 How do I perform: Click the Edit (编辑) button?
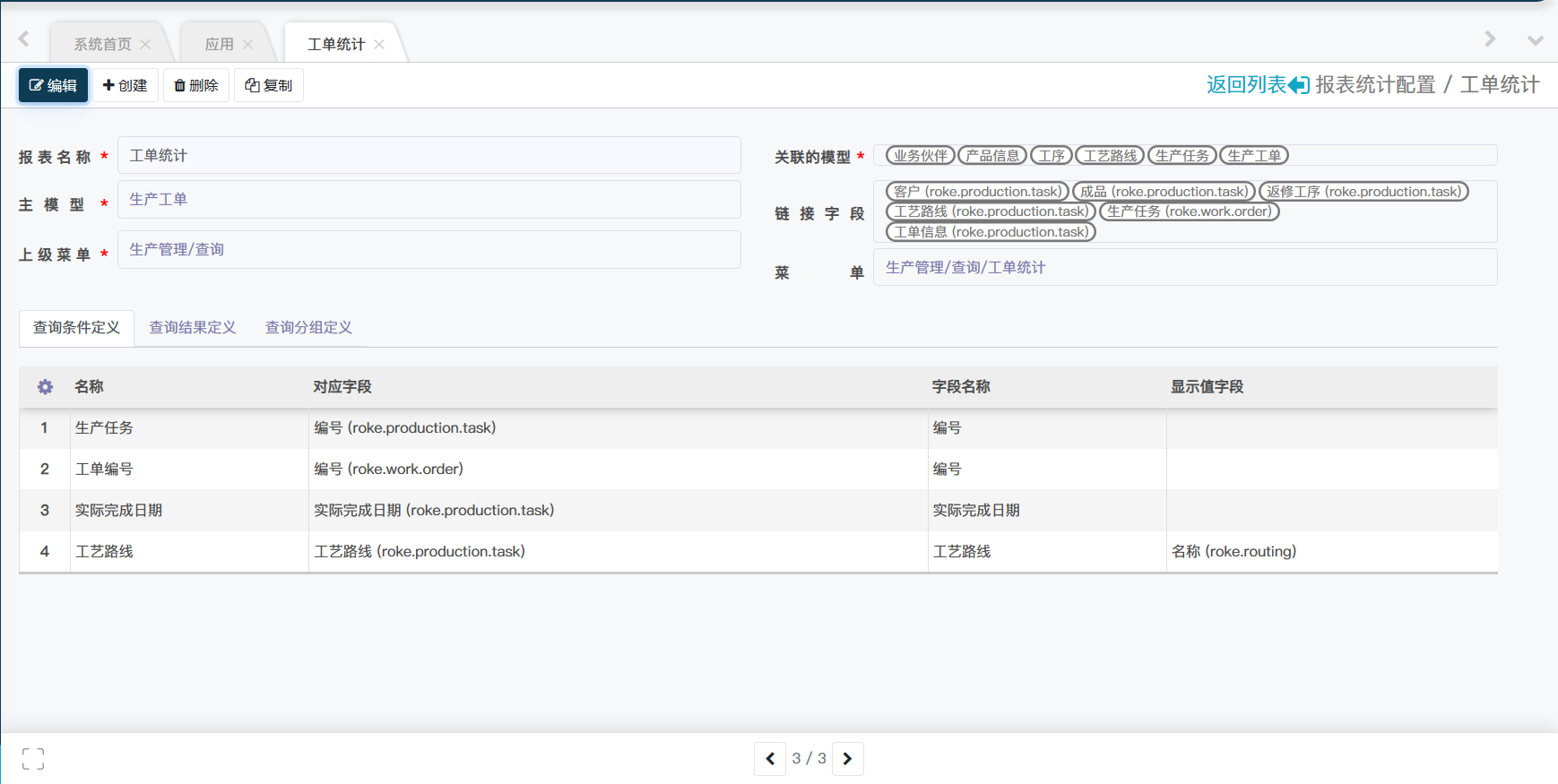coord(53,85)
